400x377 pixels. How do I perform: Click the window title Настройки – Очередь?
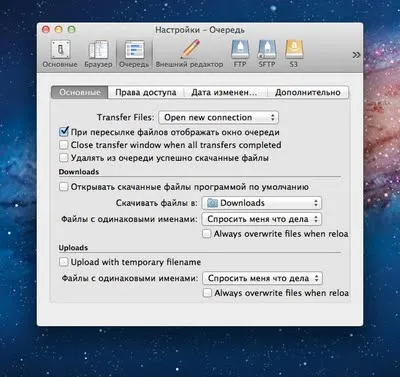(x=200, y=30)
